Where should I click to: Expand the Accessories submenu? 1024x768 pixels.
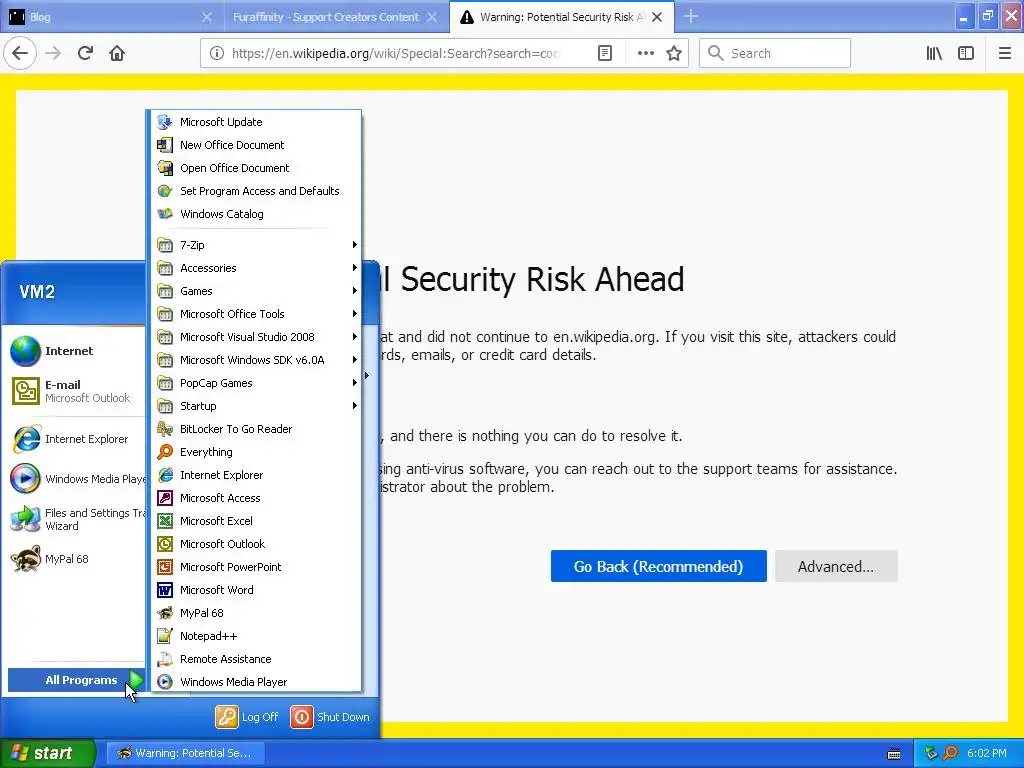pos(256,268)
